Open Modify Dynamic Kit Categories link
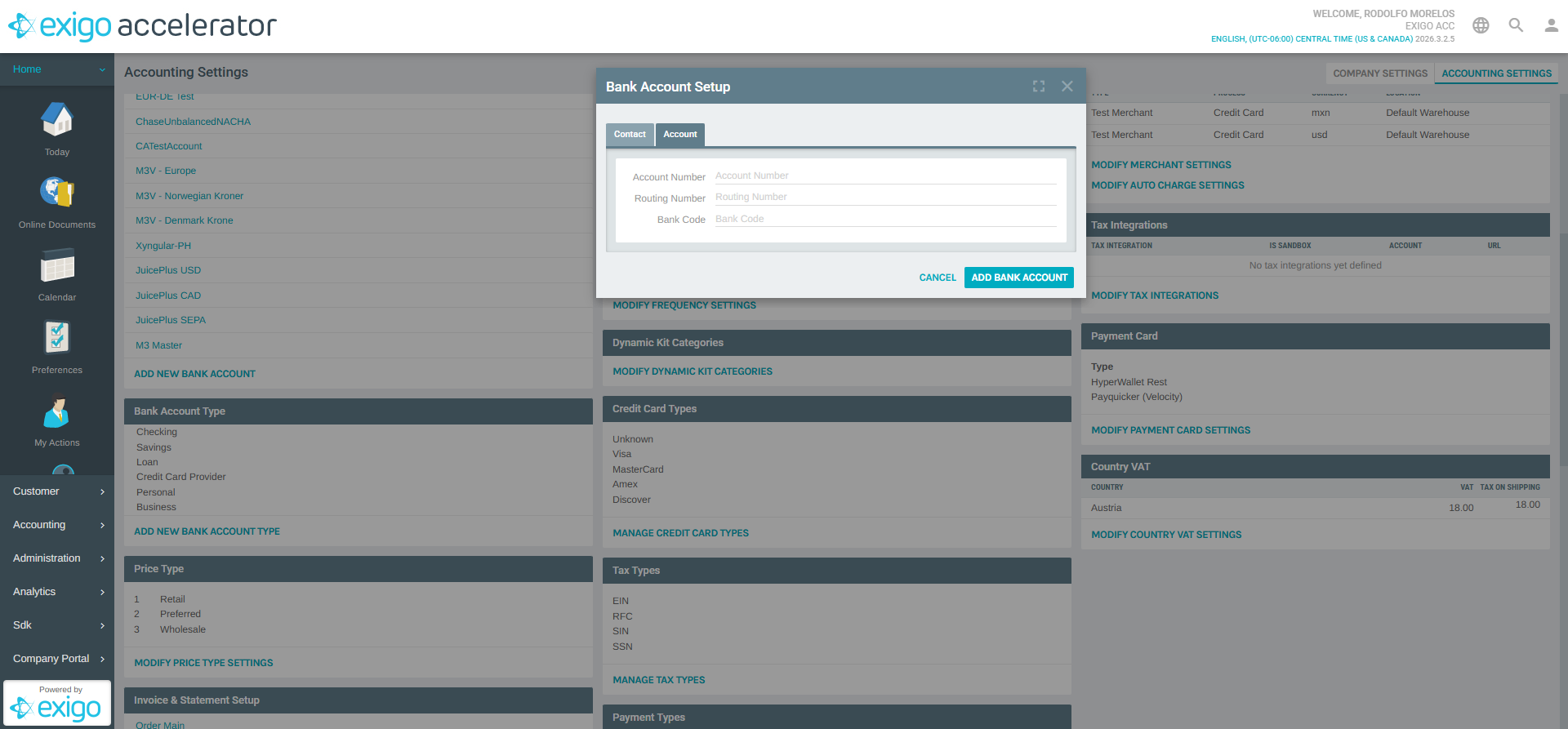 click(x=693, y=371)
